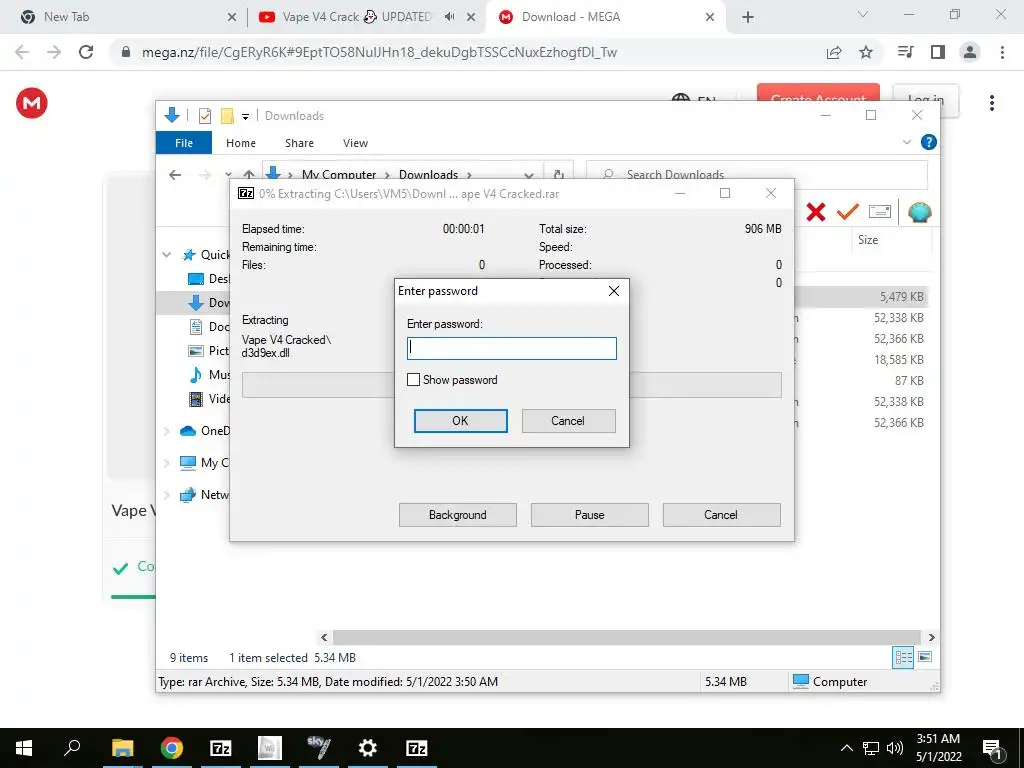Expand OneDrive tree node
Screen dimensions: 1024x768
(167, 431)
